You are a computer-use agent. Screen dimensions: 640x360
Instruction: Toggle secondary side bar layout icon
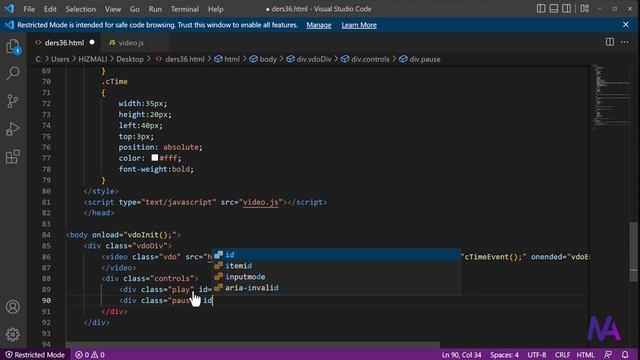566,9
